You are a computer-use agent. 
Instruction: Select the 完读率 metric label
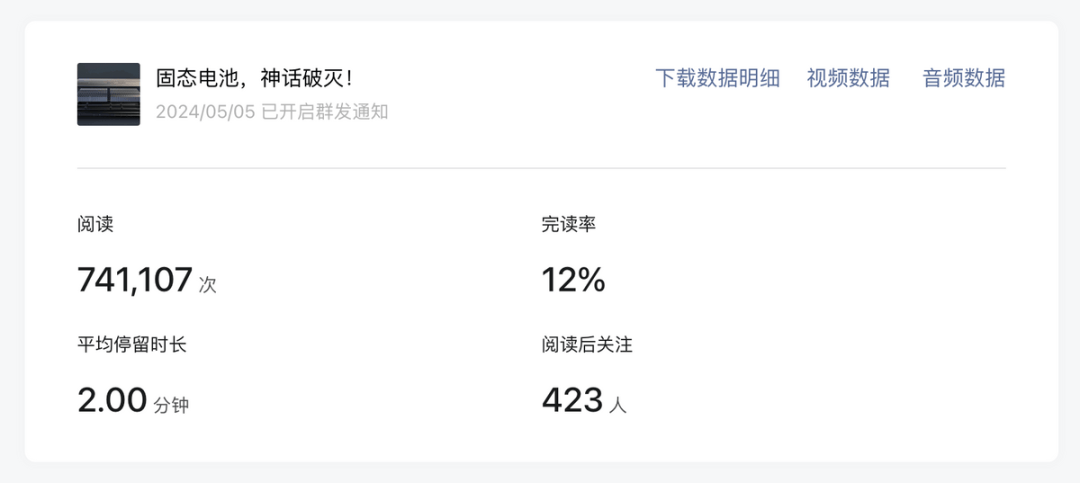(568, 225)
